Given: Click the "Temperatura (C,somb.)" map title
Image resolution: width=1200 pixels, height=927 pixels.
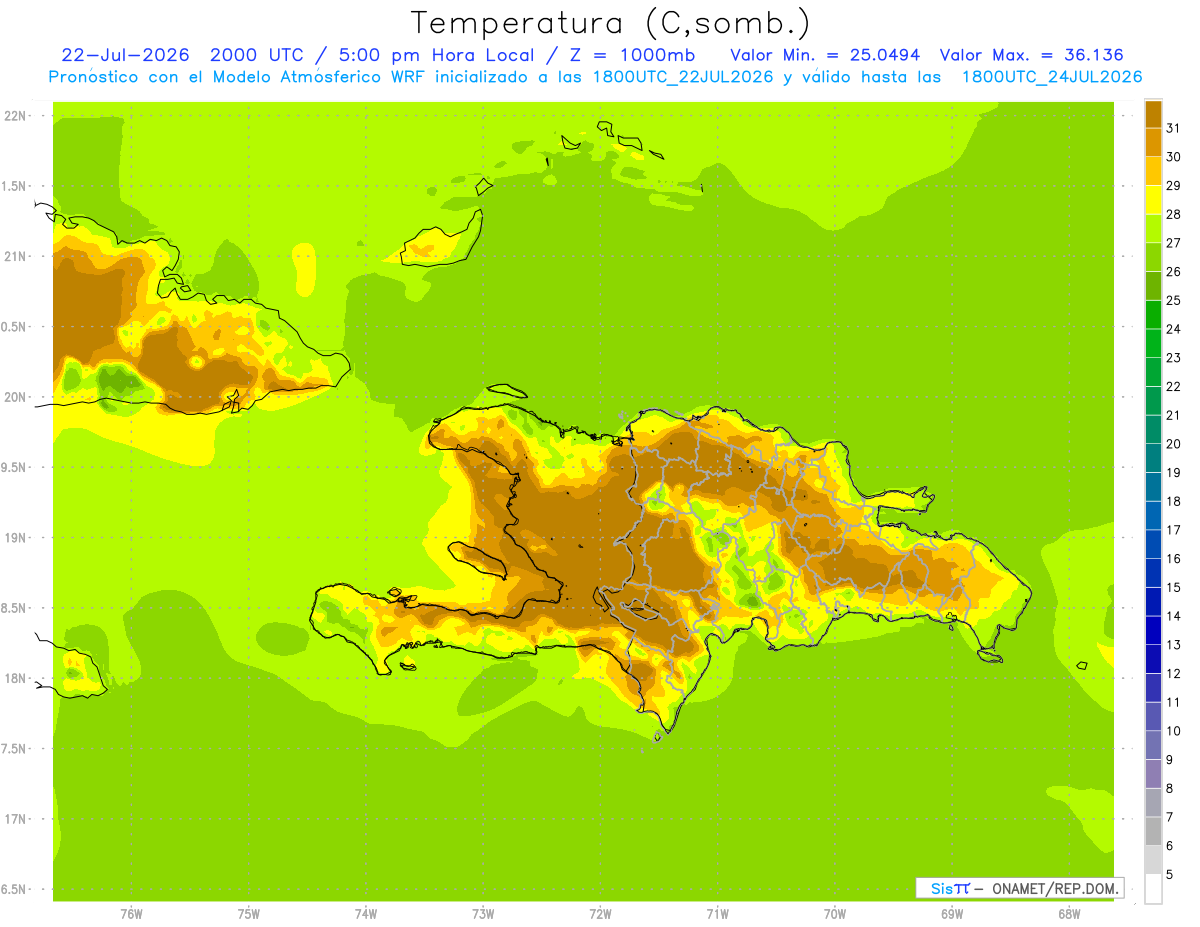Looking at the screenshot, I should point(610,23).
